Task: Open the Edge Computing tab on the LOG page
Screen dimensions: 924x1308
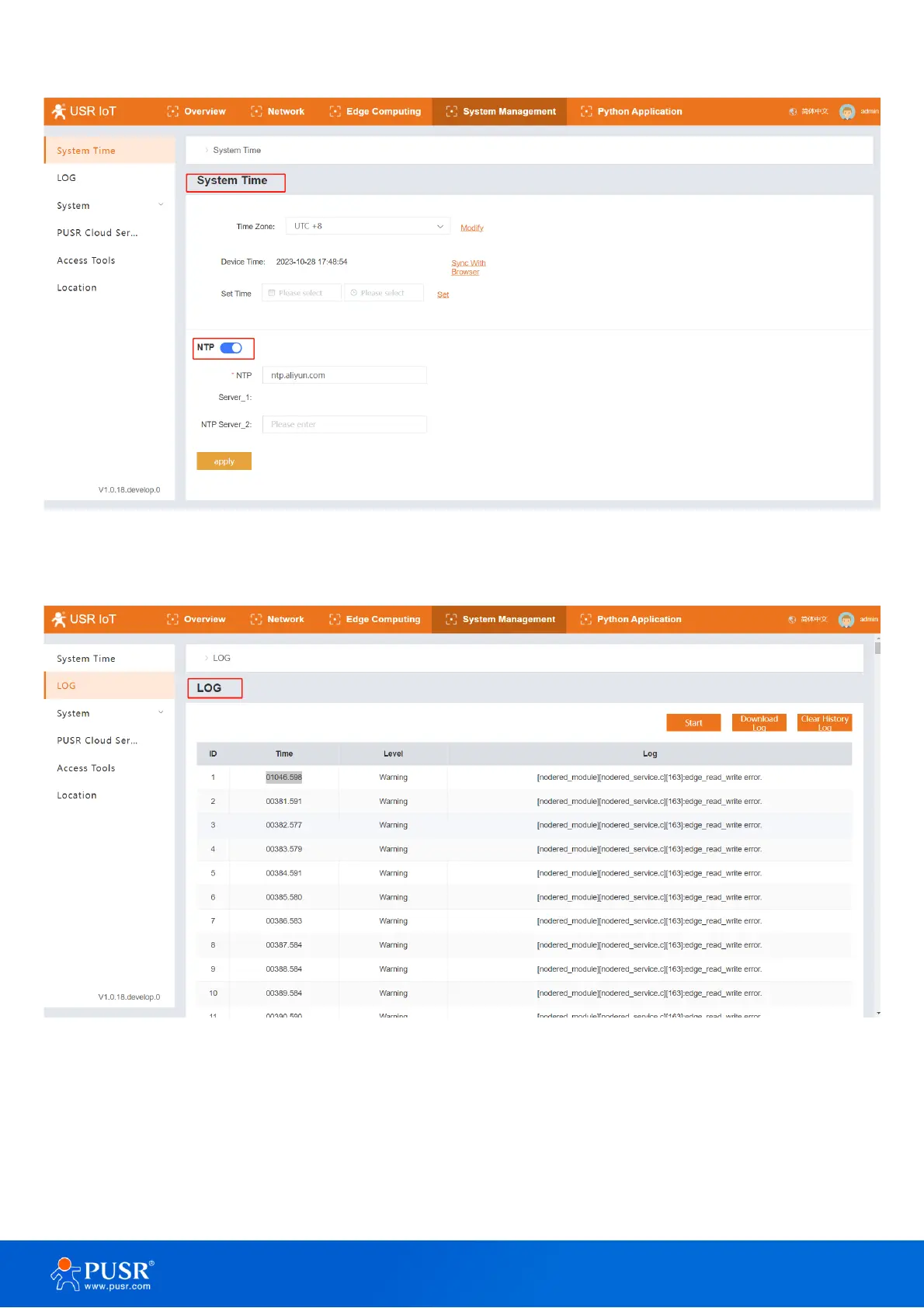Action: [x=375, y=620]
